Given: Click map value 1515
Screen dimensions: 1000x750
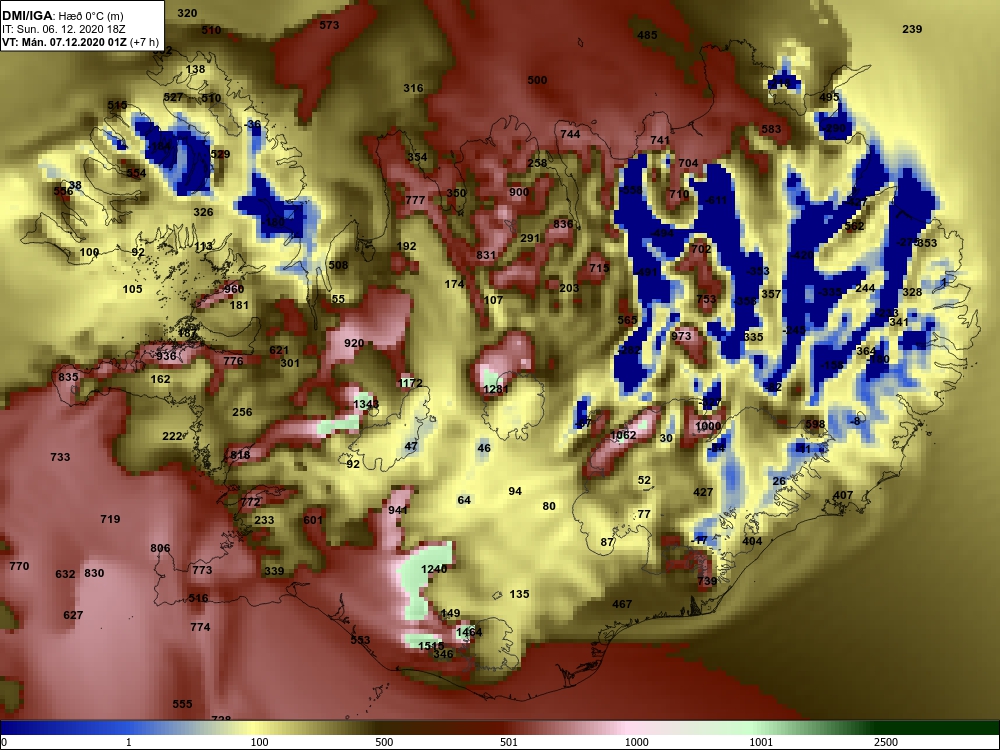Looking at the screenshot, I should [431, 646].
